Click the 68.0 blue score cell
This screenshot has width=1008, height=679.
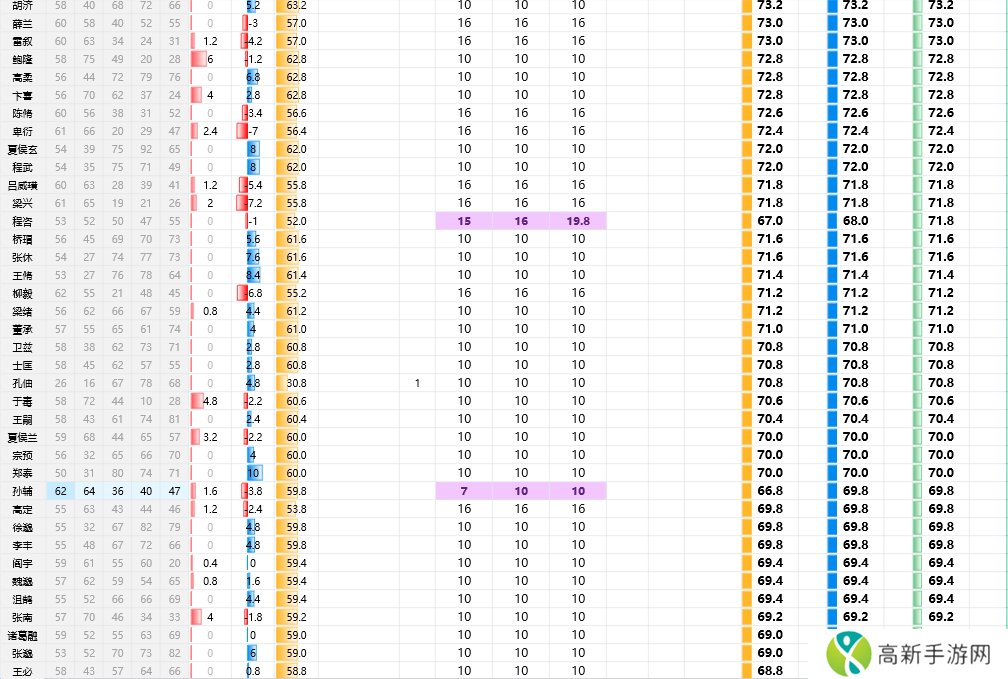tap(854, 221)
